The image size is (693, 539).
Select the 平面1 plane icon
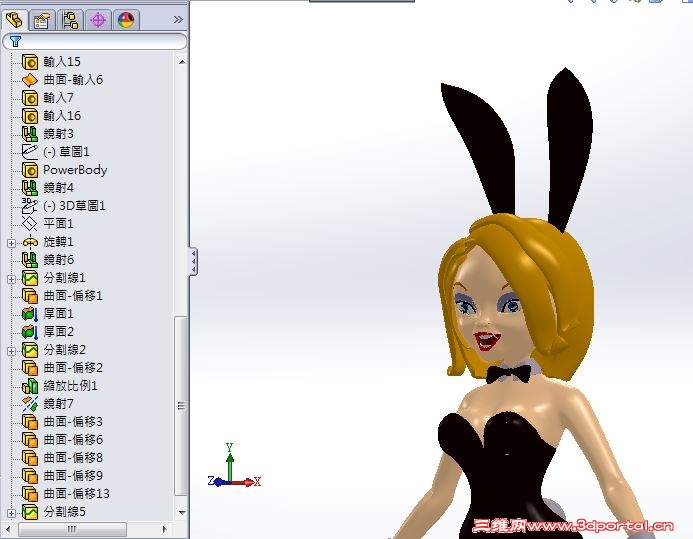(x=30, y=224)
